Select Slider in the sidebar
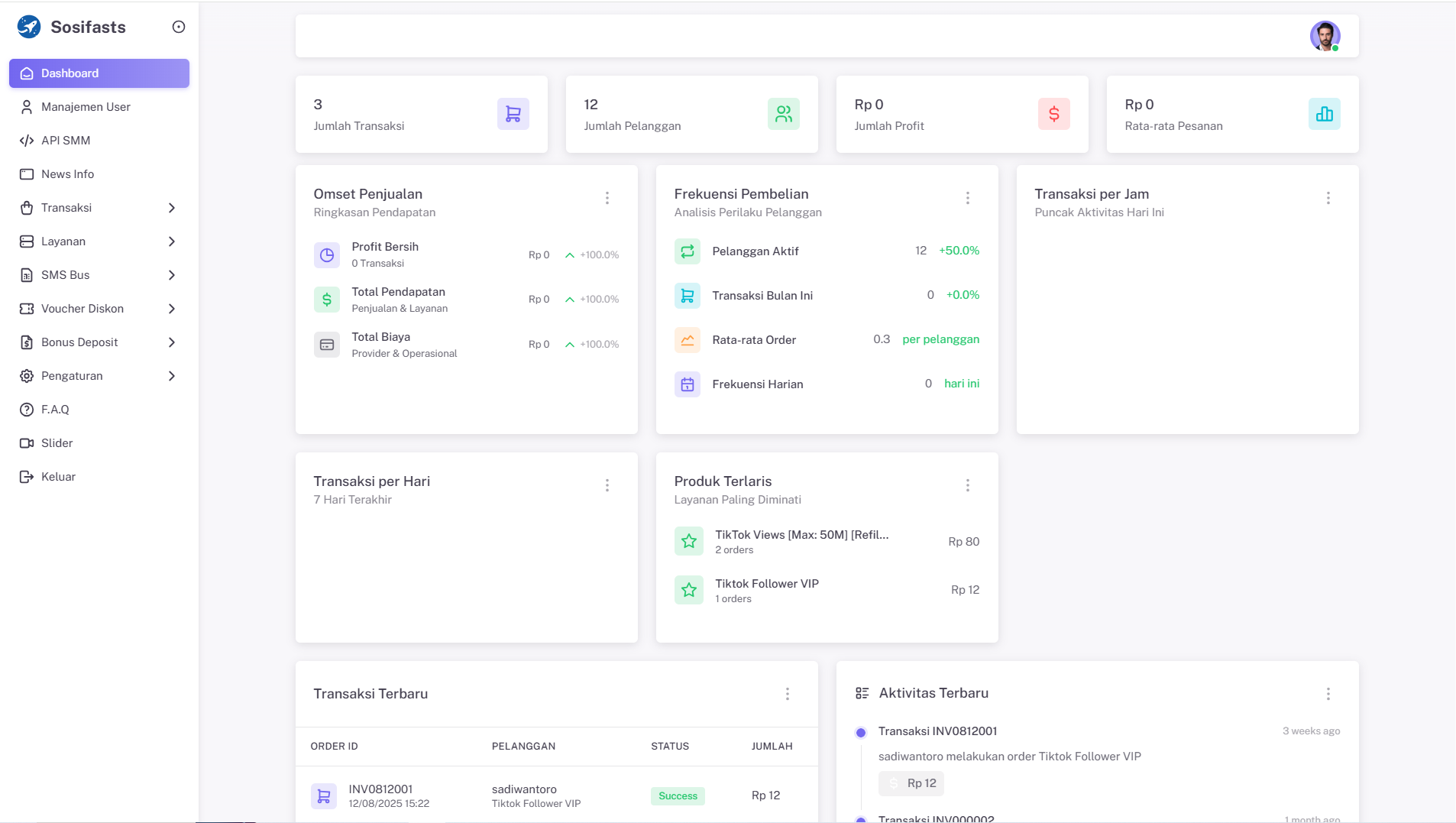Image resolution: width=1456 pixels, height=823 pixels. click(x=99, y=443)
